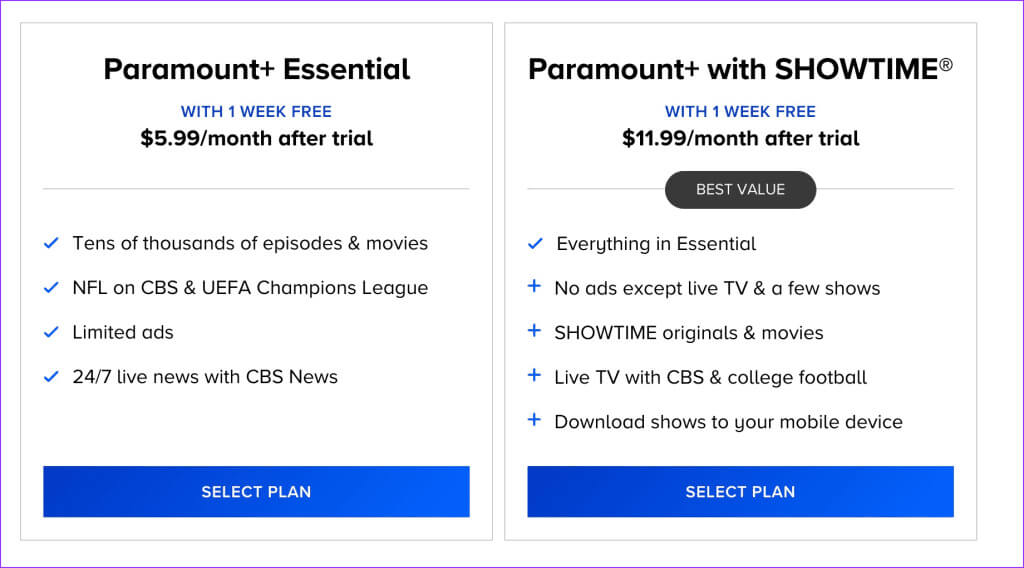1024x568 pixels.
Task: Click the $5.99/month after trial price
Action: [256, 138]
